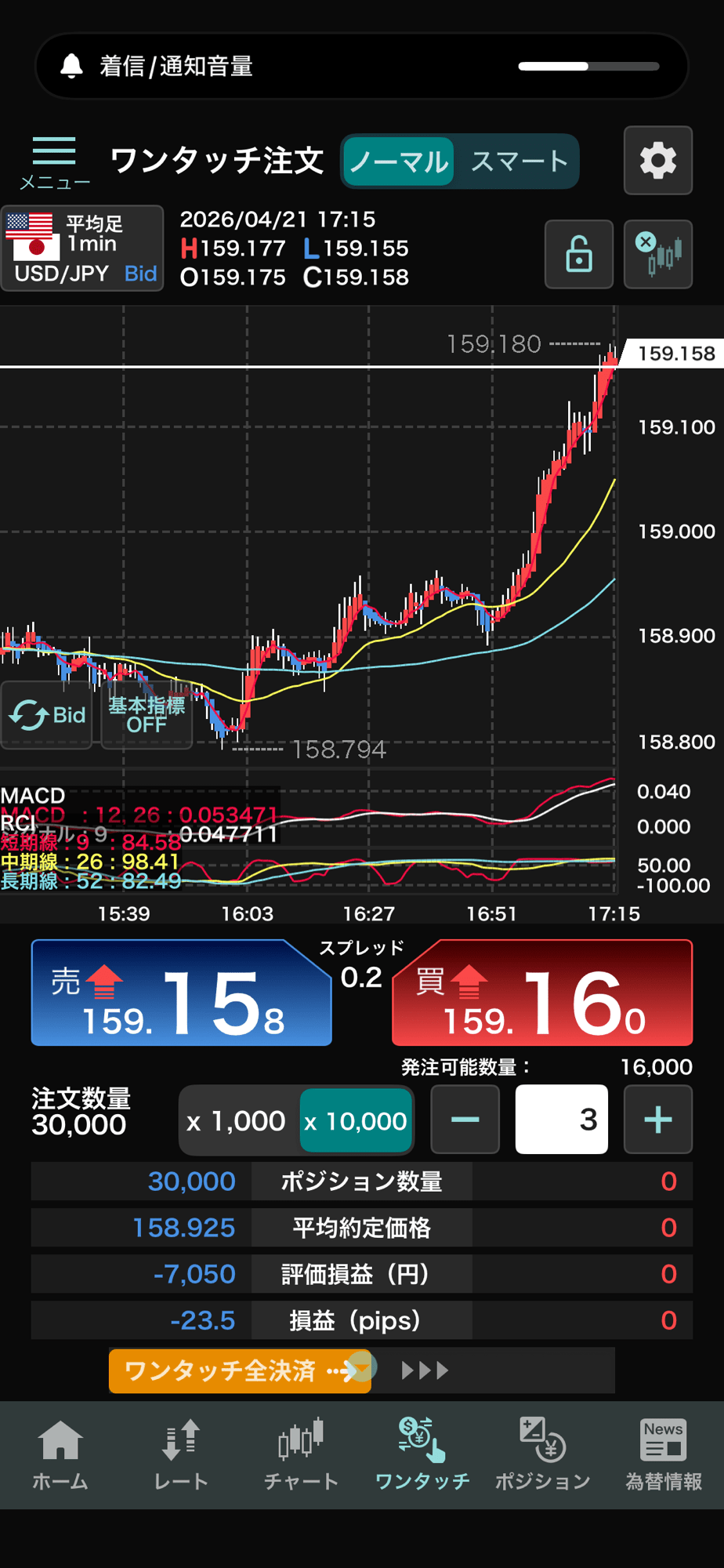This screenshot has height=1568, width=724.
Task: Select Normal (ノーマル) order mode
Action: coord(399,162)
